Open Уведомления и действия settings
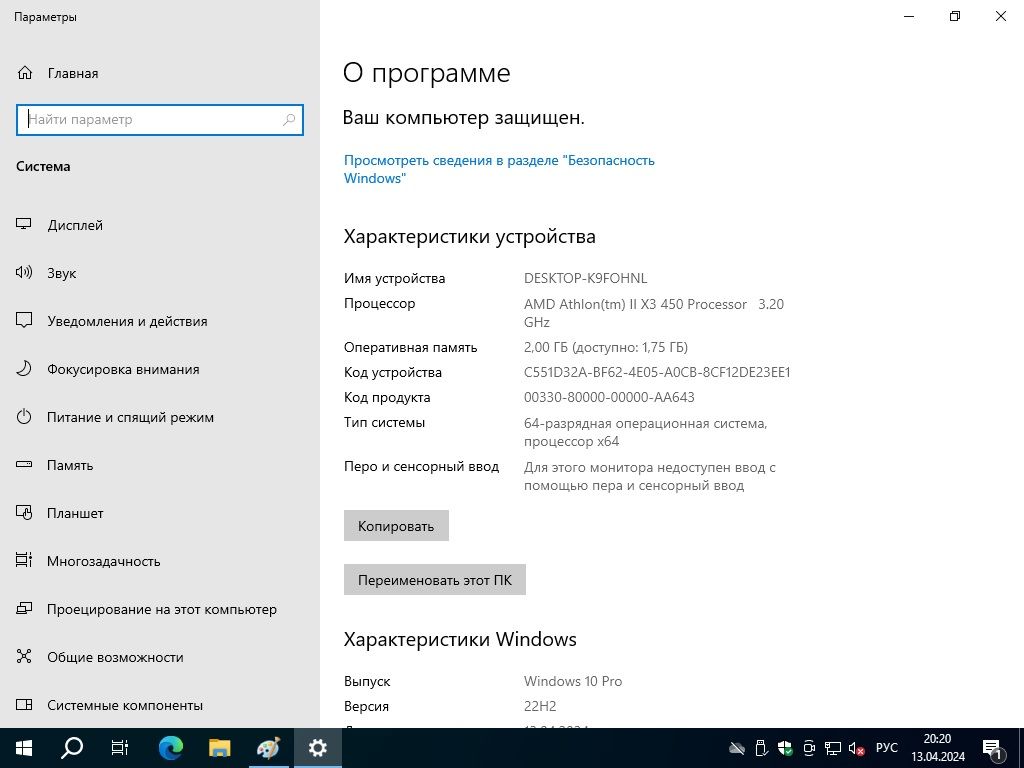 point(127,321)
